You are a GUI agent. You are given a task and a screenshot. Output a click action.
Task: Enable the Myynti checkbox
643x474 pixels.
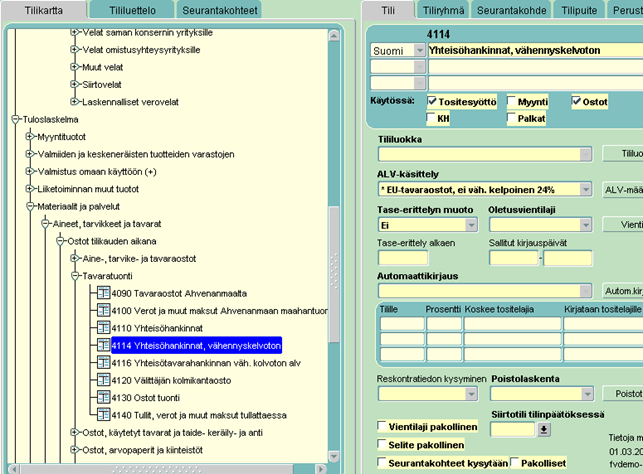coord(511,101)
